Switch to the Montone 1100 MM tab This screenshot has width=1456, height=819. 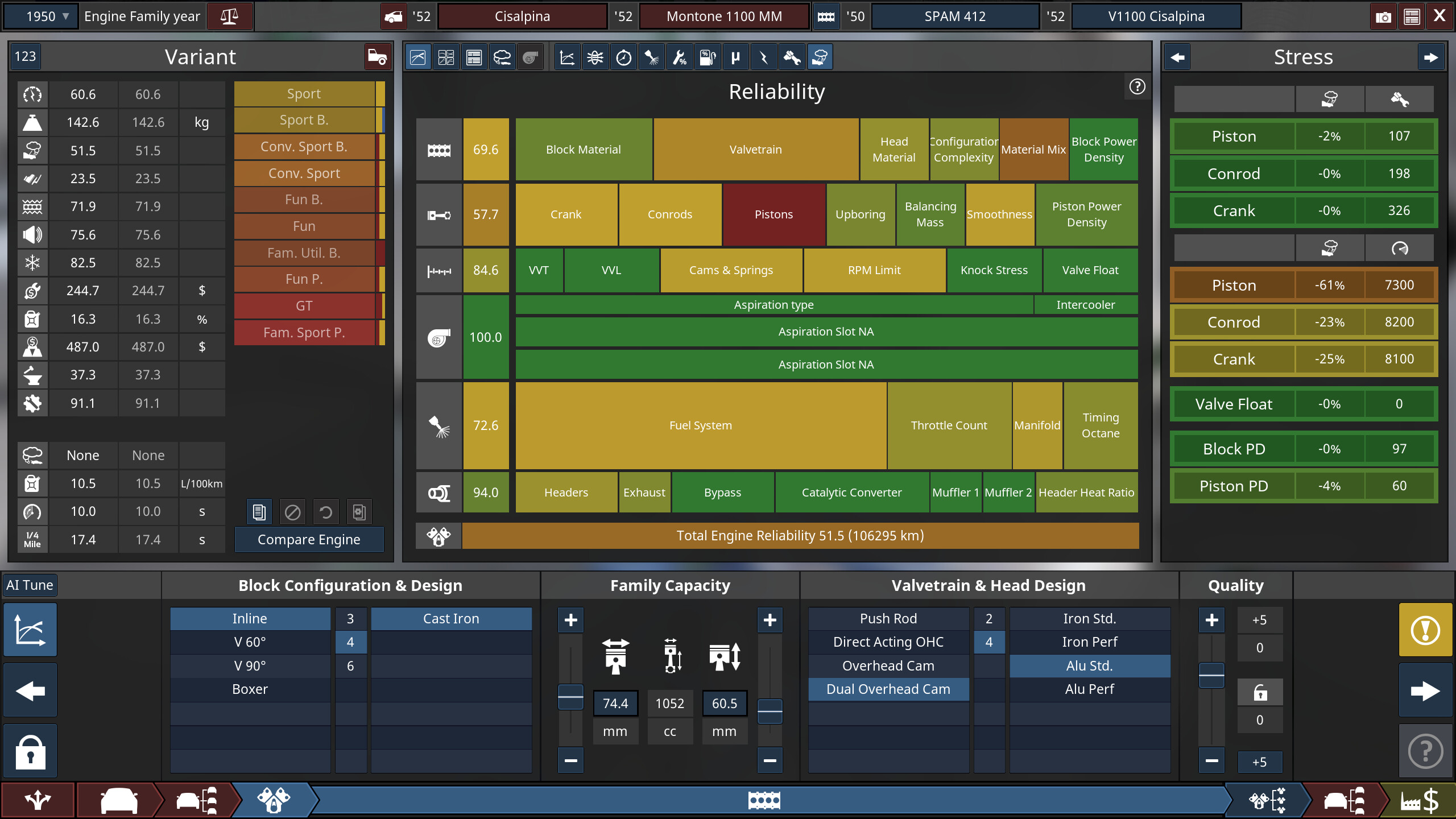pyautogui.click(x=725, y=16)
